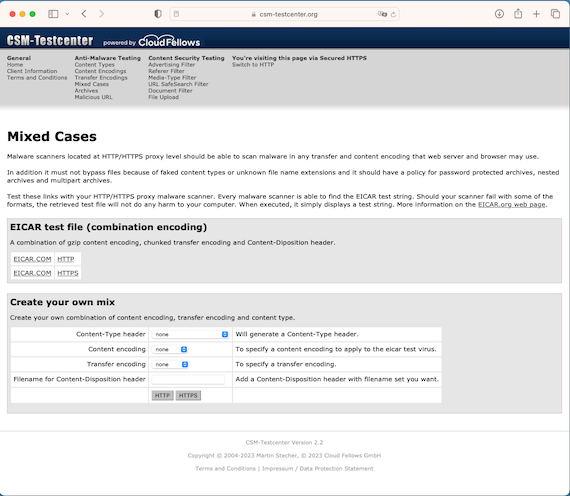Image resolution: width=570 pixels, height=496 pixels.
Task: Open the Malicious URL menu link
Action: (93, 97)
